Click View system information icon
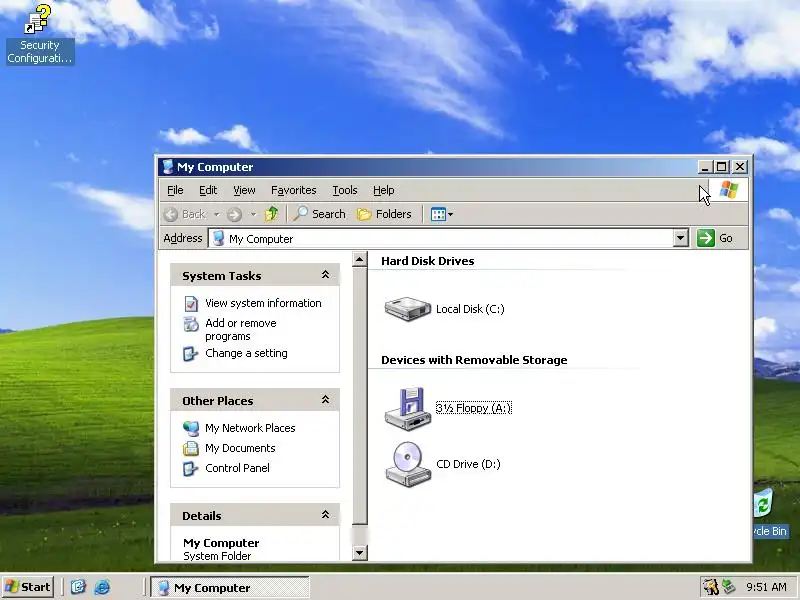The width and height of the screenshot is (800, 600). 191,304
